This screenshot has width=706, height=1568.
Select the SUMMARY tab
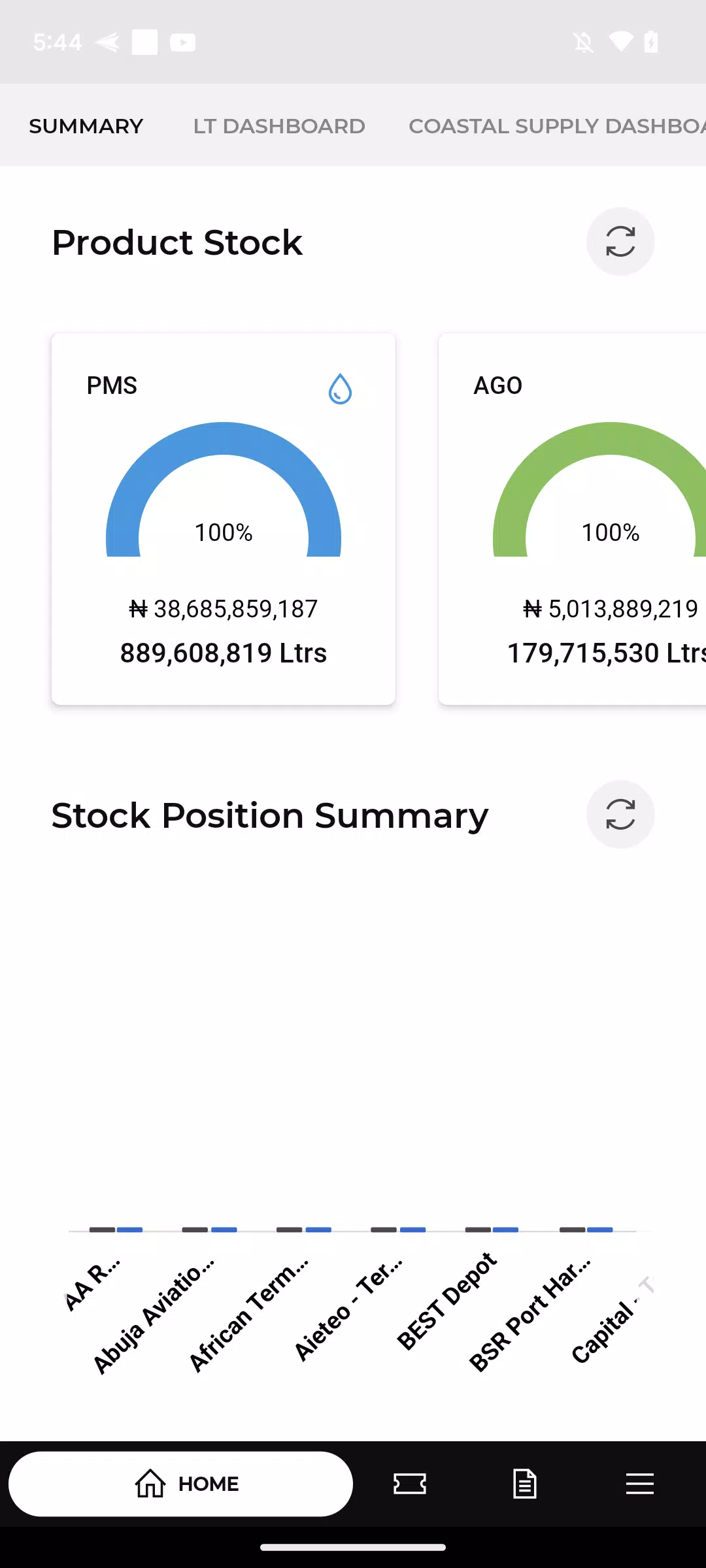pos(86,126)
